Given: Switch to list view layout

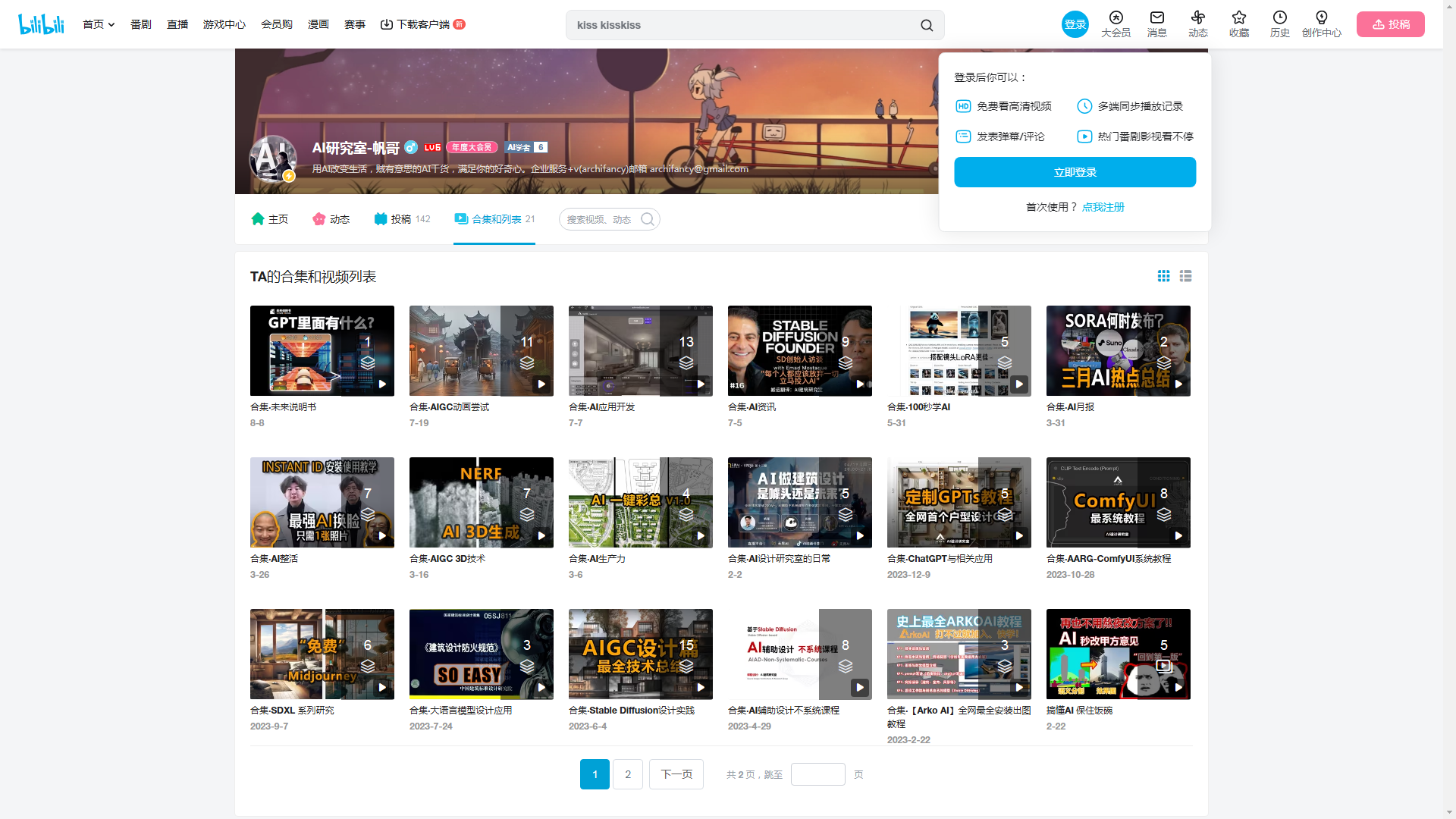Looking at the screenshot, I should tap(1185, 276).
